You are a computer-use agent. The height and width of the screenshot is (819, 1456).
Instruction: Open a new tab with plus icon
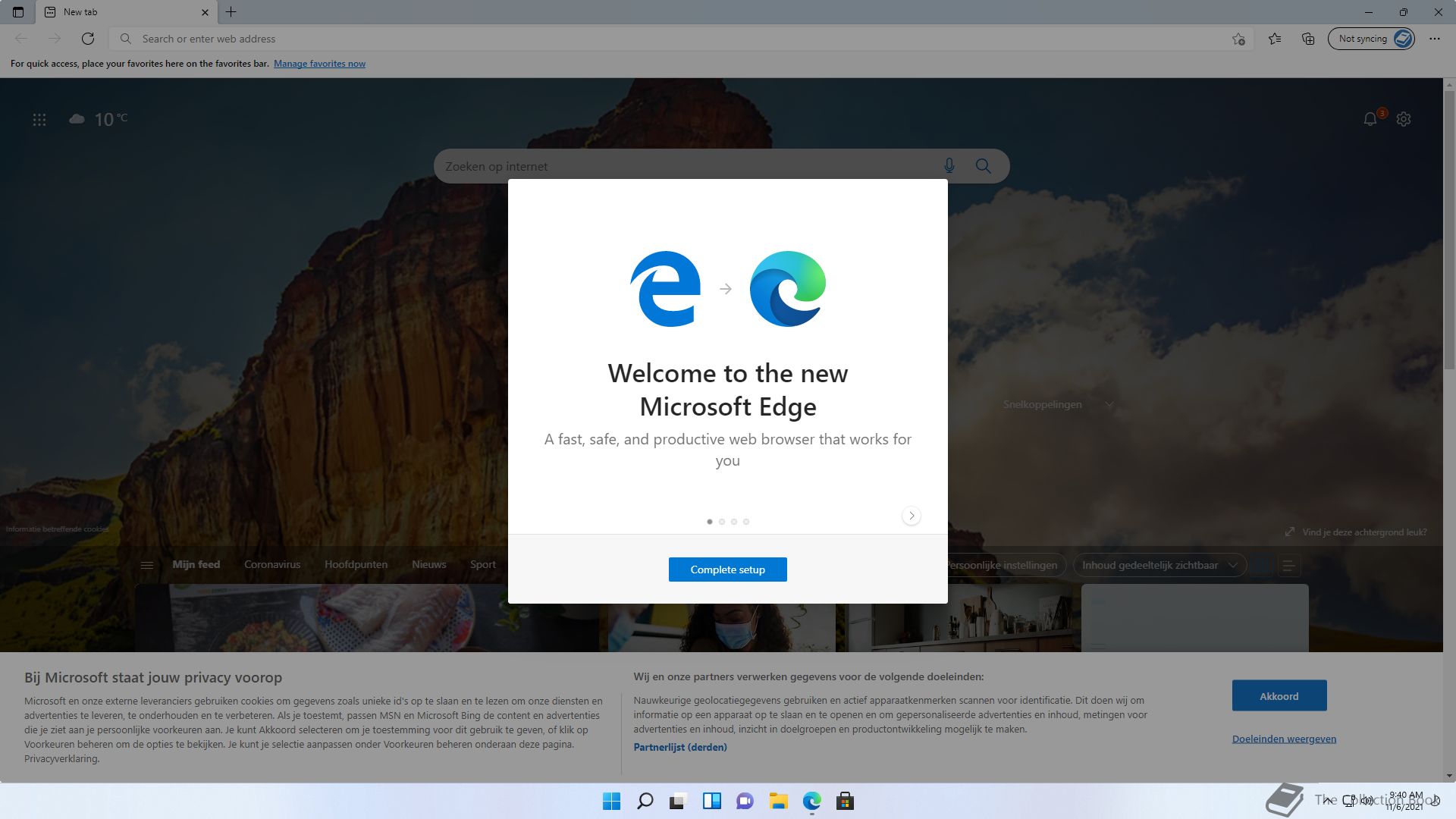[231, 12]
